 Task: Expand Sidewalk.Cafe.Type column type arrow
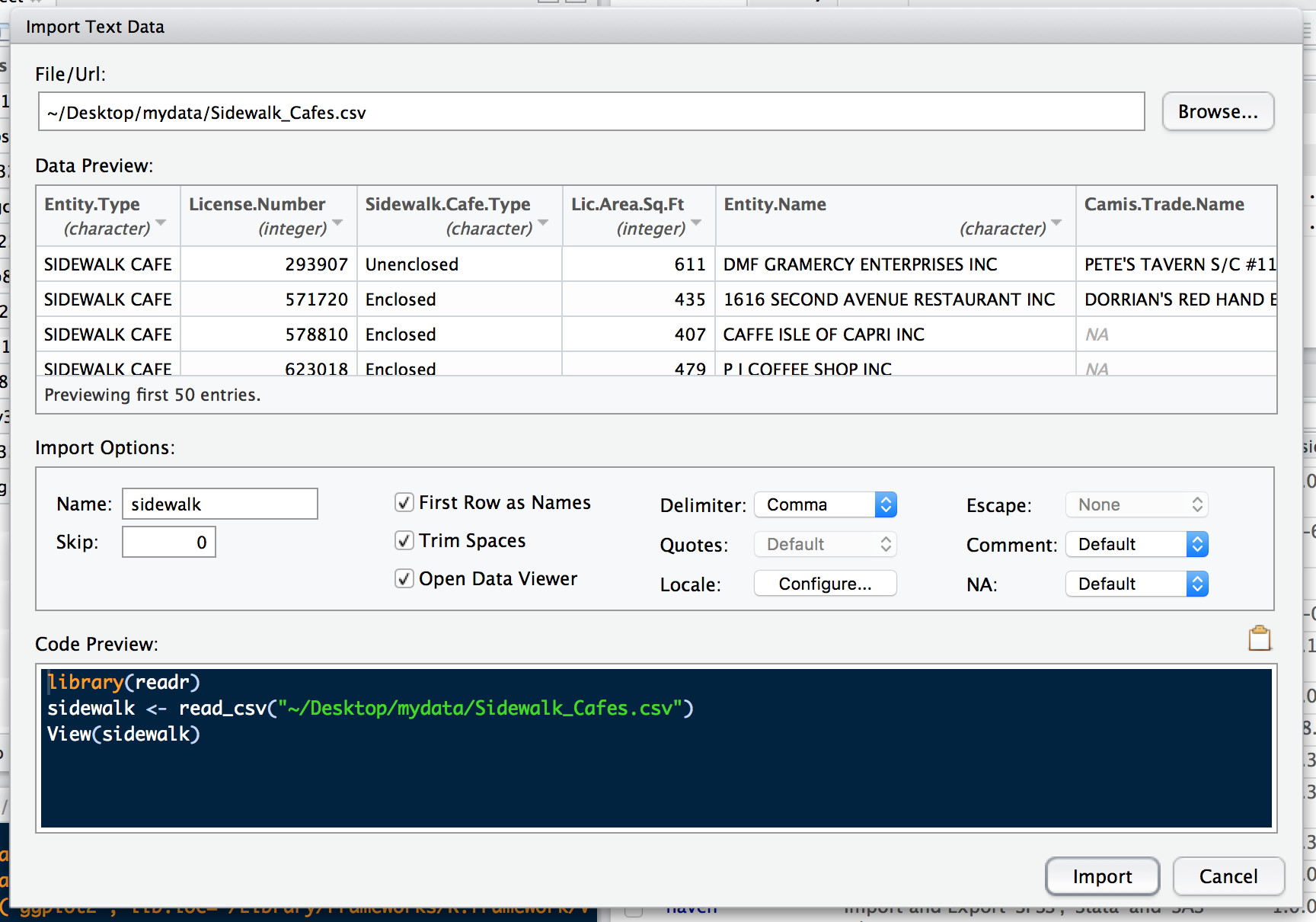(x=543, y=222)
